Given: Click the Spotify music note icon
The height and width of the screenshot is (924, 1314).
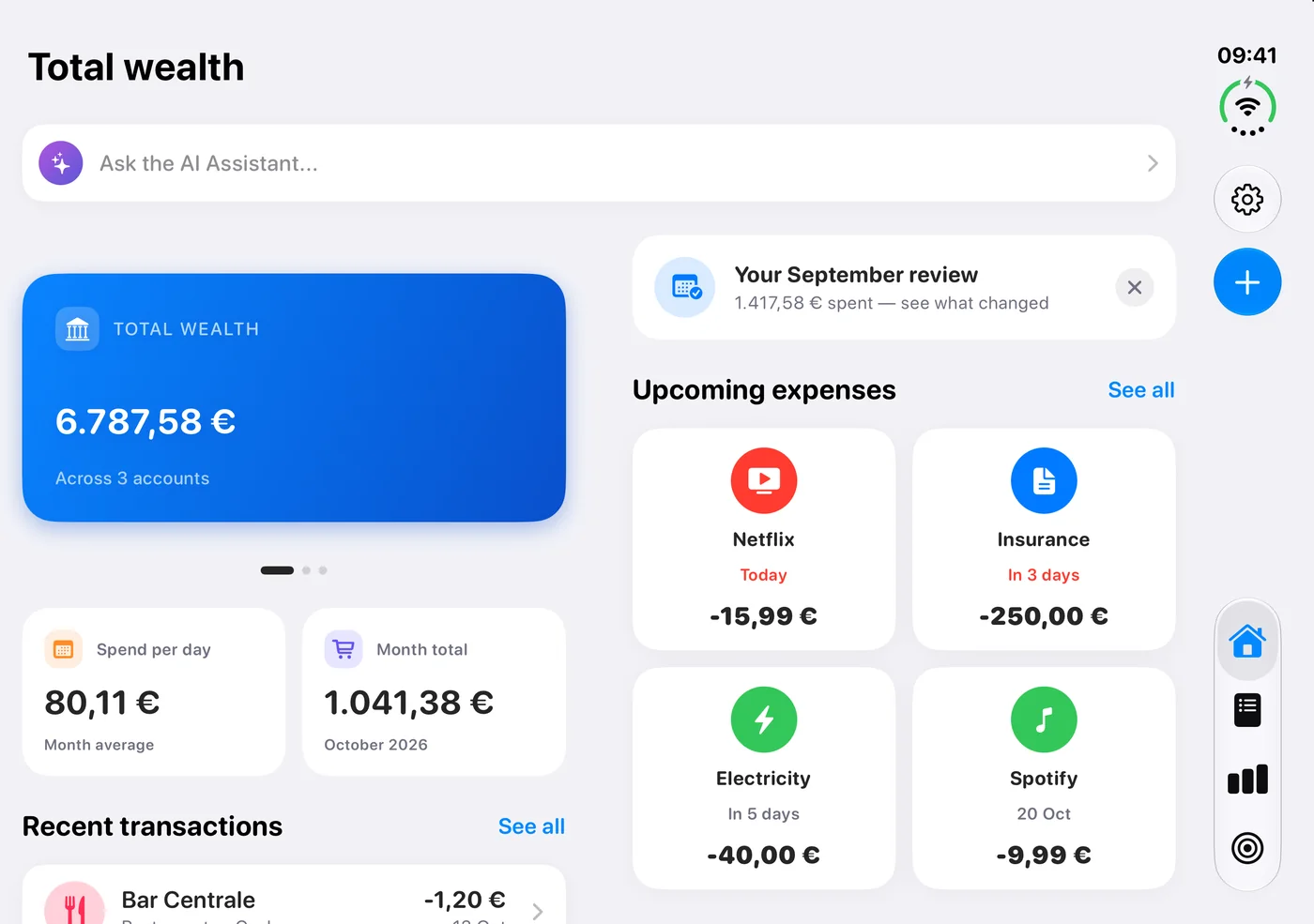Looking at the screenshot, I should click(x=1044, y=720).
